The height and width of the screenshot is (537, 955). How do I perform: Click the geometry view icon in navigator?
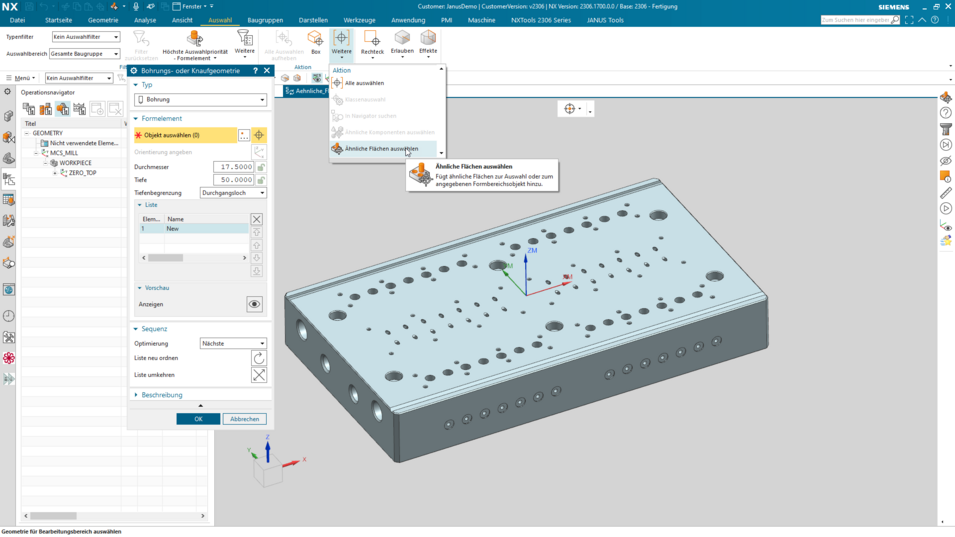[63, 109]
